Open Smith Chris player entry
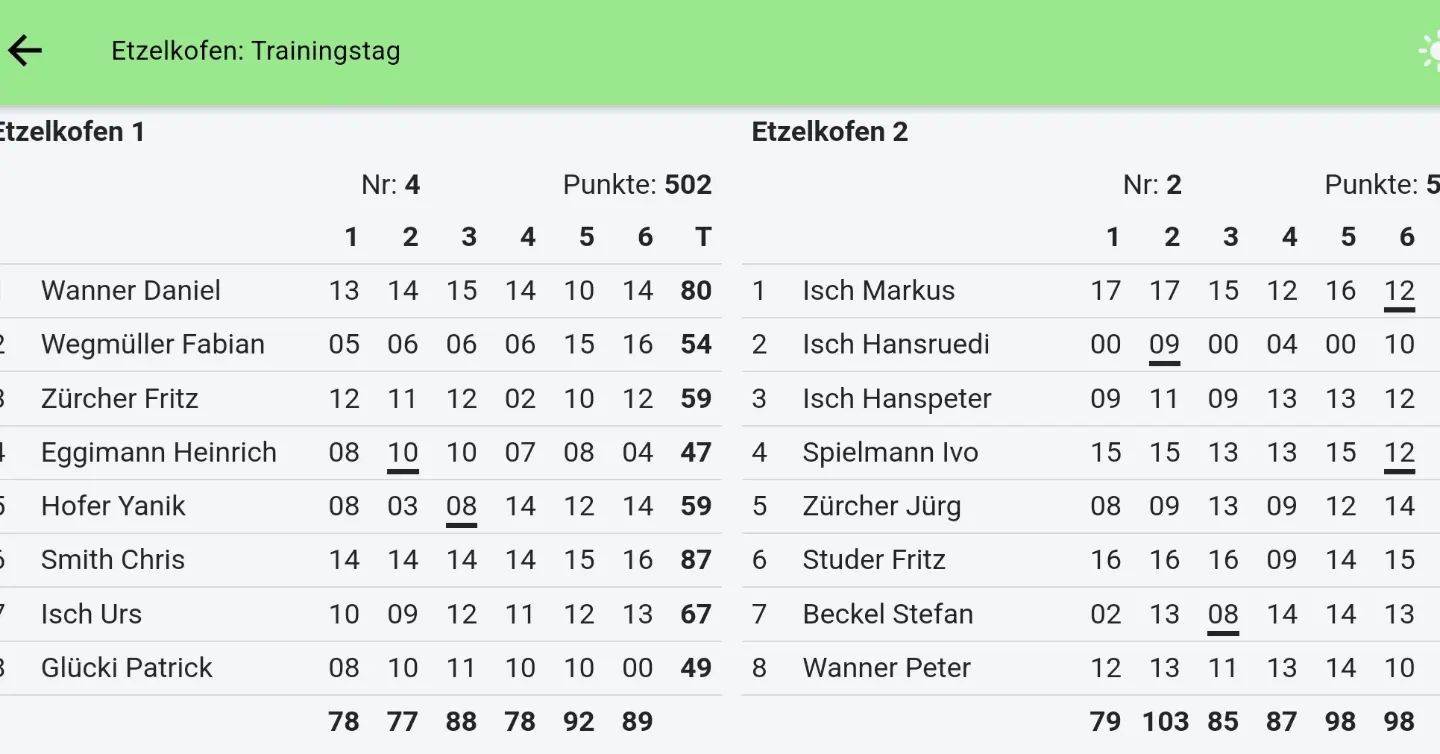The height and width of the screenshot is (754, 1440). (113, 560)
